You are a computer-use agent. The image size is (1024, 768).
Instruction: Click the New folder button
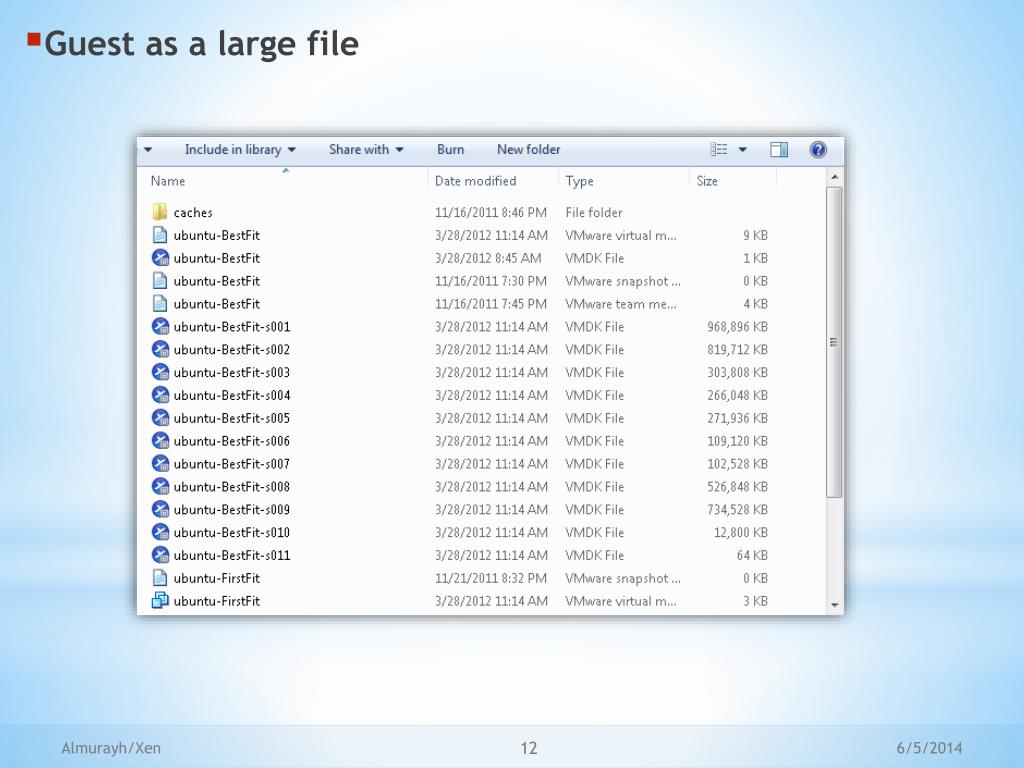(x=528, y=150)
